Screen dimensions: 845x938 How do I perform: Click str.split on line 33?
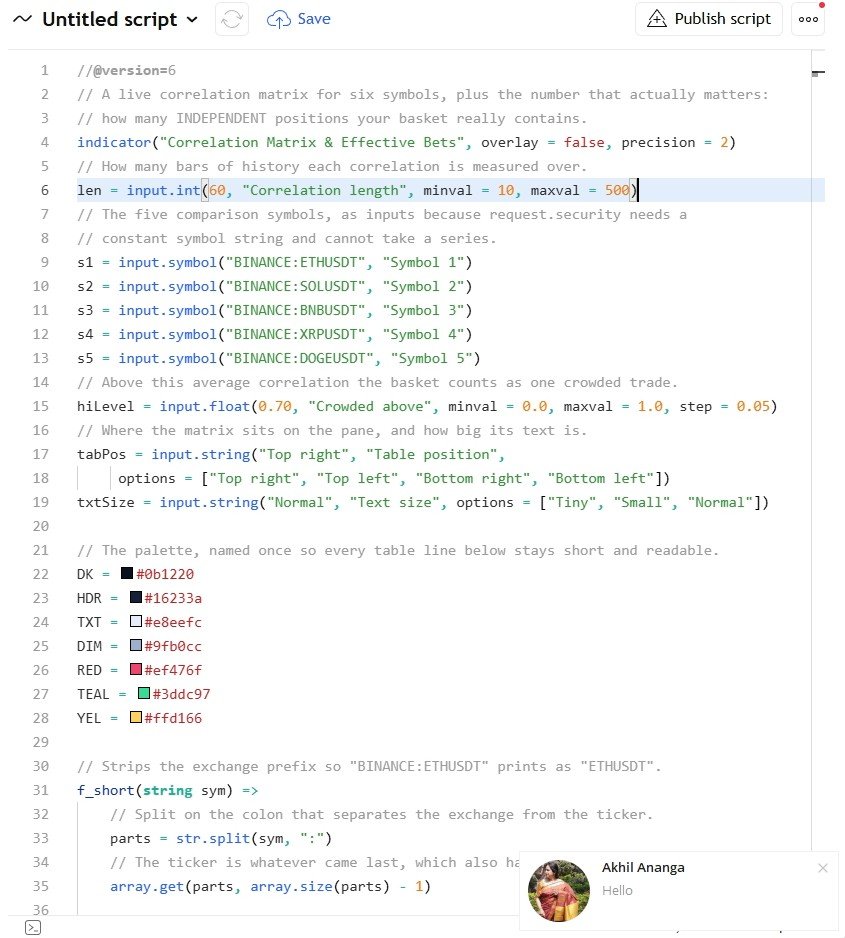213,839
